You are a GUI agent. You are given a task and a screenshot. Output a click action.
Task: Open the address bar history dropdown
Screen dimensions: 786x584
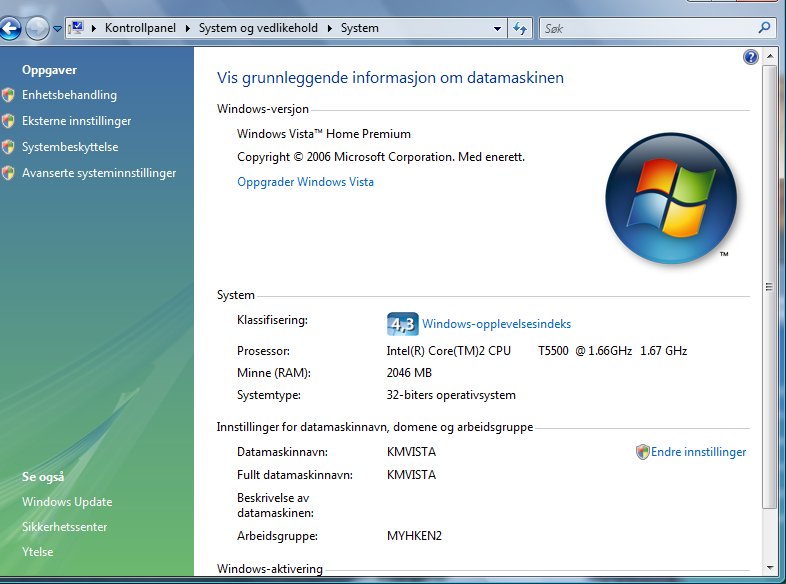pyautogui.click(x=497, y=29)
